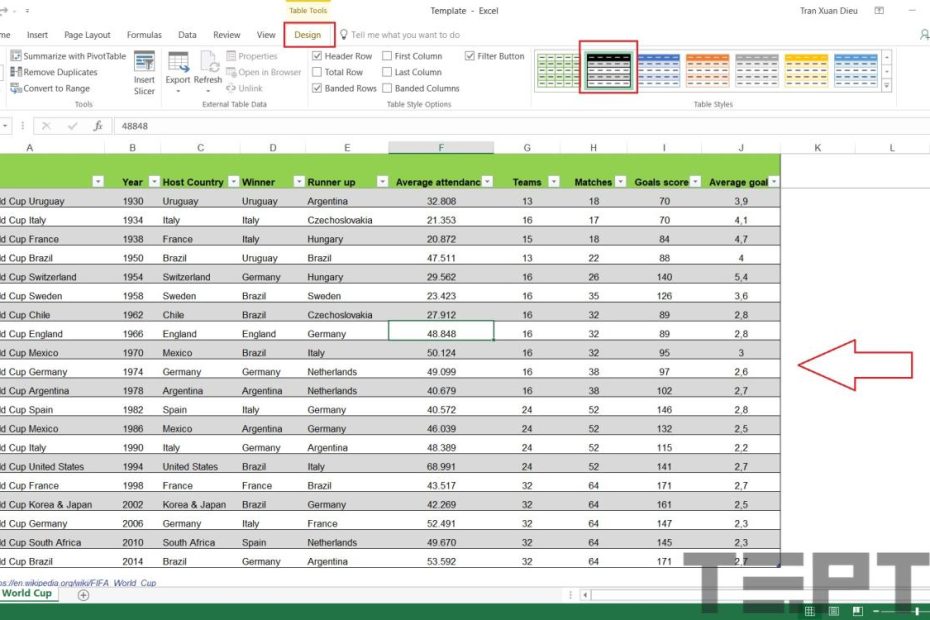The width and height of the screenshot is (930, 620).
Task: Refresh external table data
Action: pos(208,66)
